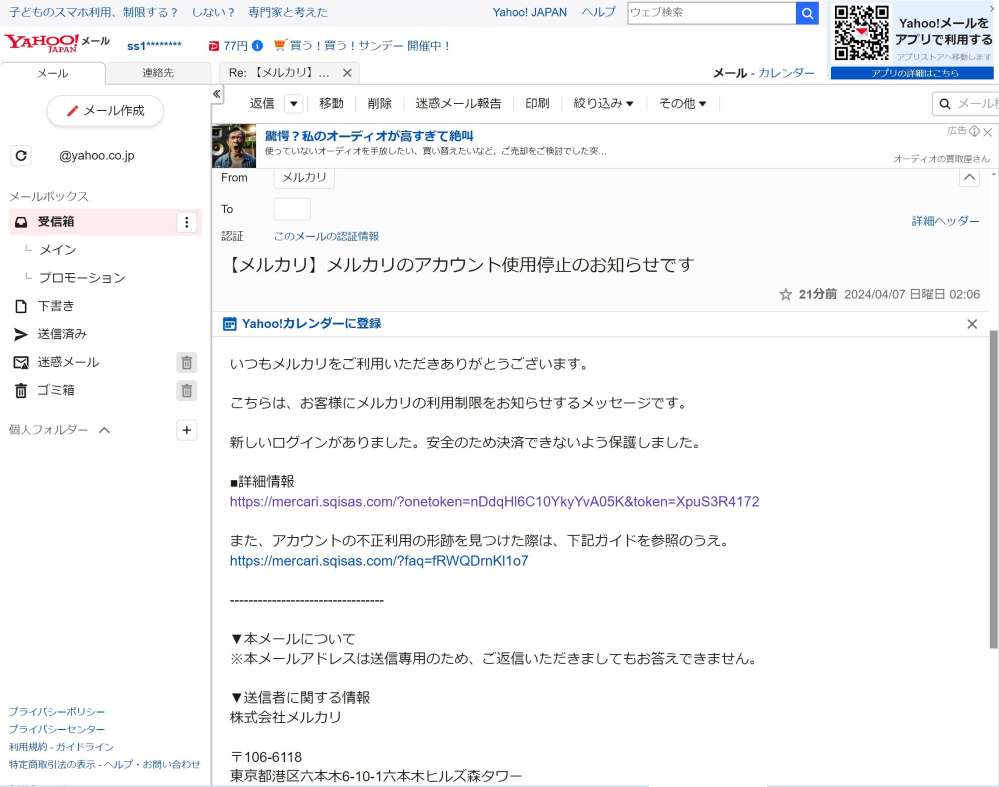Screen dimensions: 999x787
Task: Switch to the メール tab
Action: tap(52, 73)
